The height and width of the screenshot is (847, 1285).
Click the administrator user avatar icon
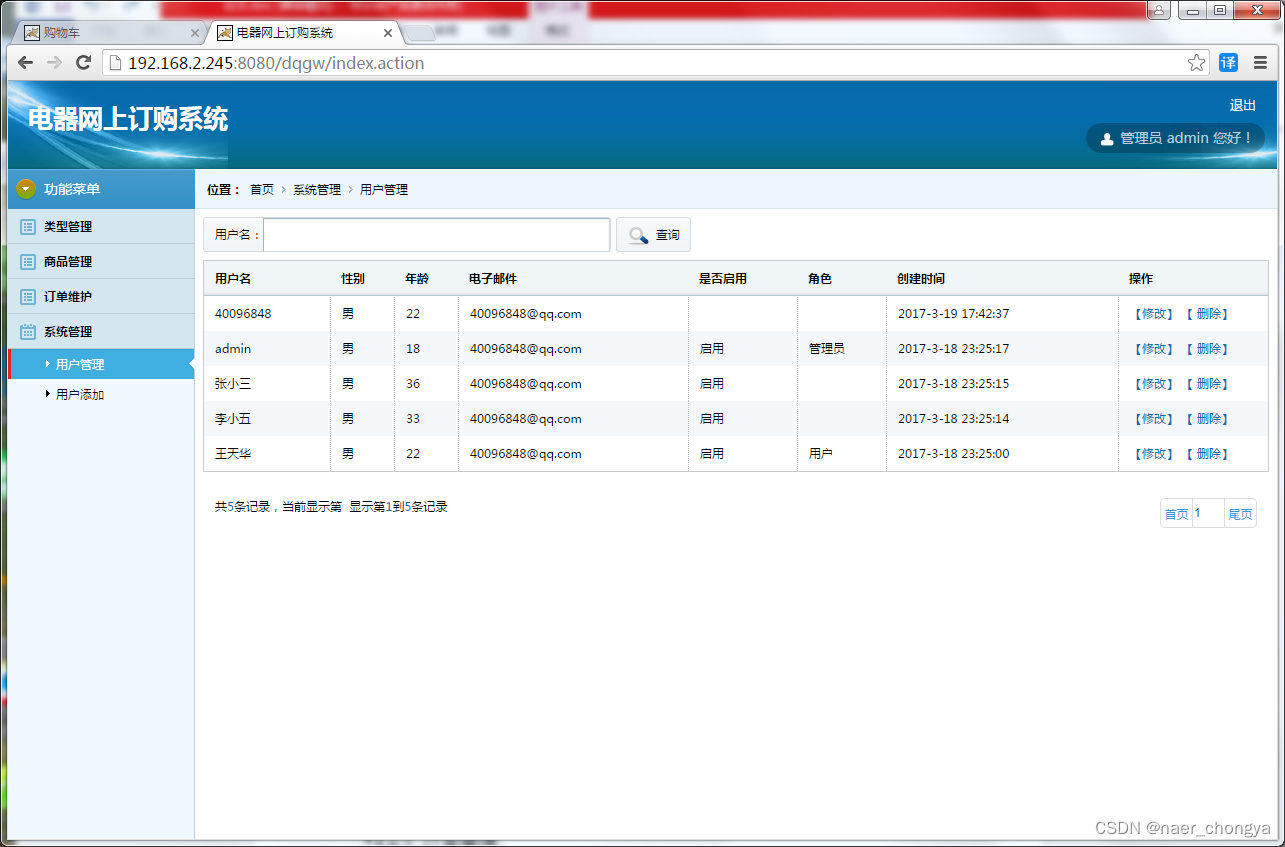click(1107, 139)
